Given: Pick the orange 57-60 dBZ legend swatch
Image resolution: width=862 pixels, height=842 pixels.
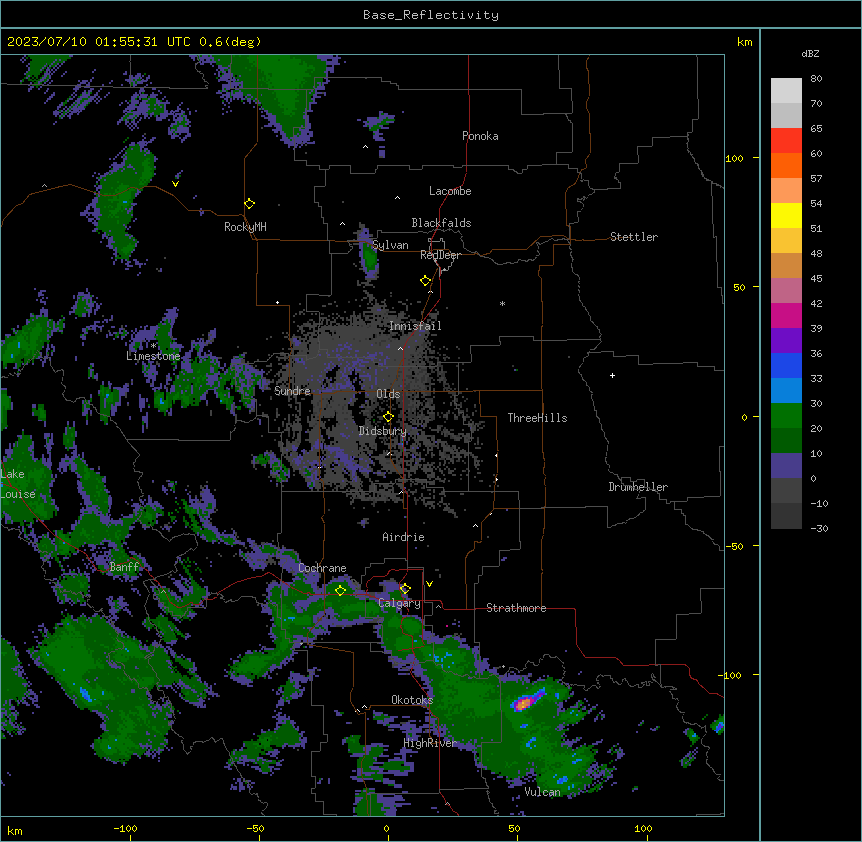Looking at the screenshot, I should pos(786,165).
